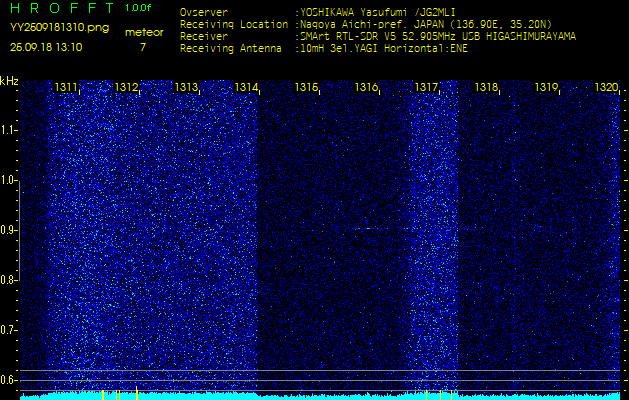Click the 1316 time axis label
Image resolution: width=629 pixels, height=400 pixels.
366,87
